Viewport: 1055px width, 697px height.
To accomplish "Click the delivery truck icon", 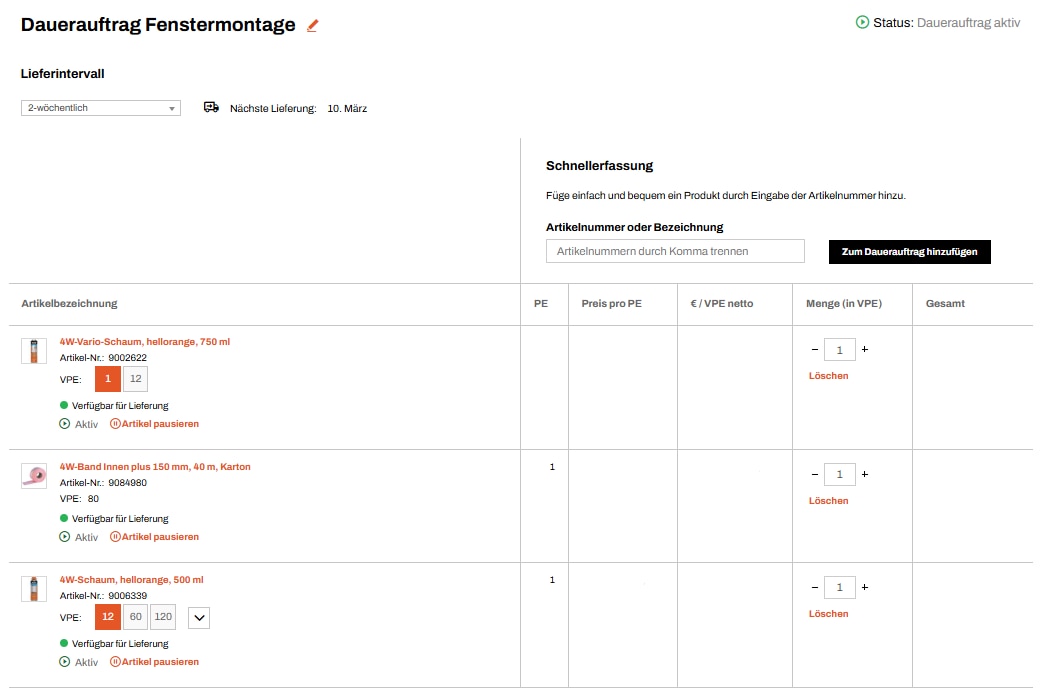I will [x=211, y=107].
